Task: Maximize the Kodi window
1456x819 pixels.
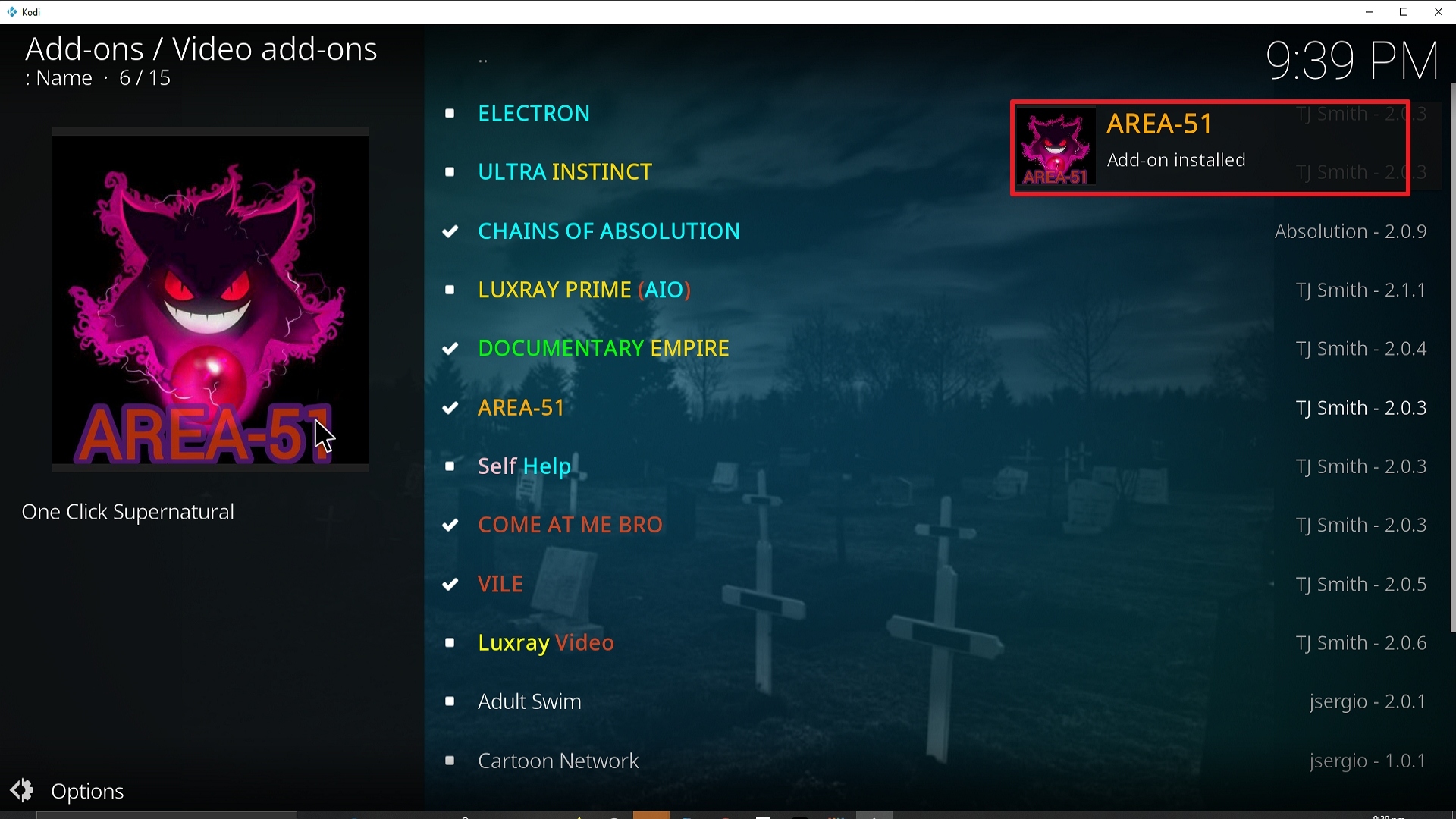Action: (x=1404, y=12)
